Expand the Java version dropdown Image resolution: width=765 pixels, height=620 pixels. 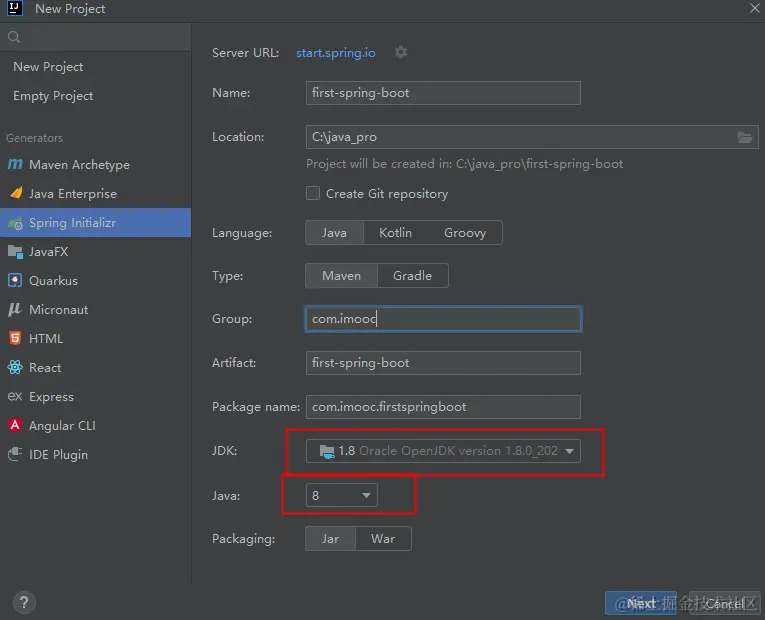(366, 495)
